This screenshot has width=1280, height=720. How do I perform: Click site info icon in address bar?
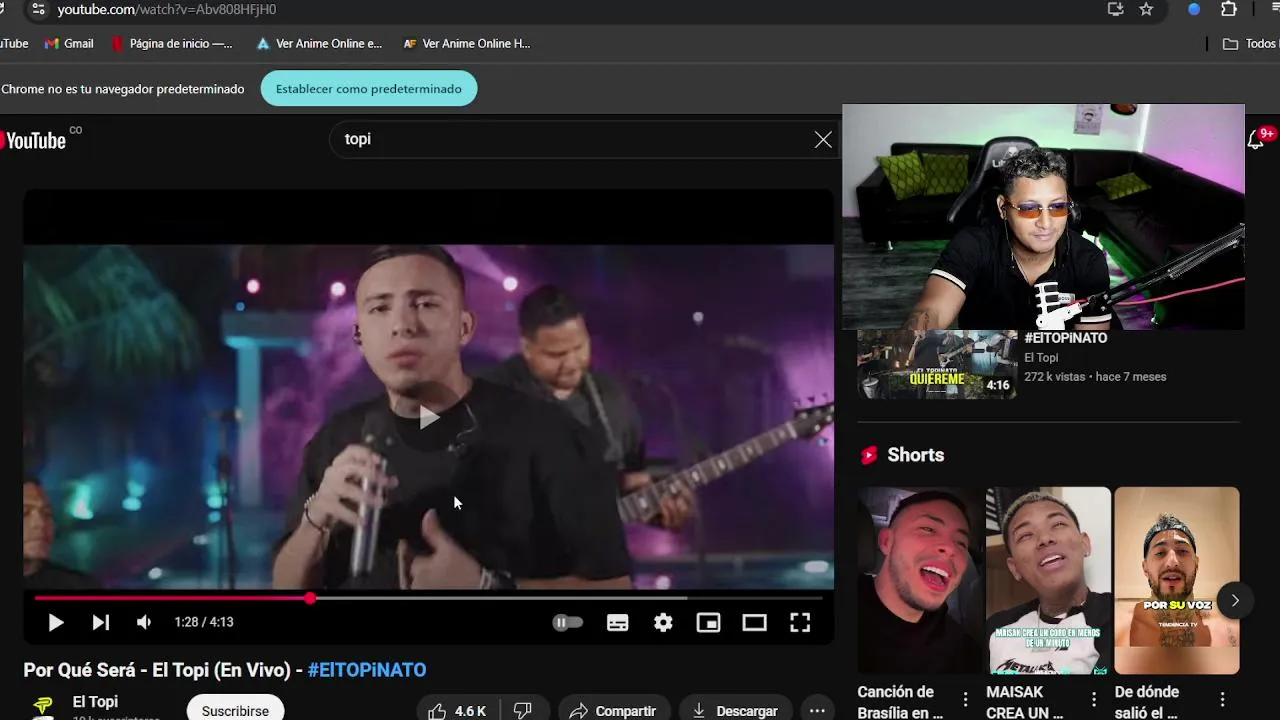click(x=37, y=9)
